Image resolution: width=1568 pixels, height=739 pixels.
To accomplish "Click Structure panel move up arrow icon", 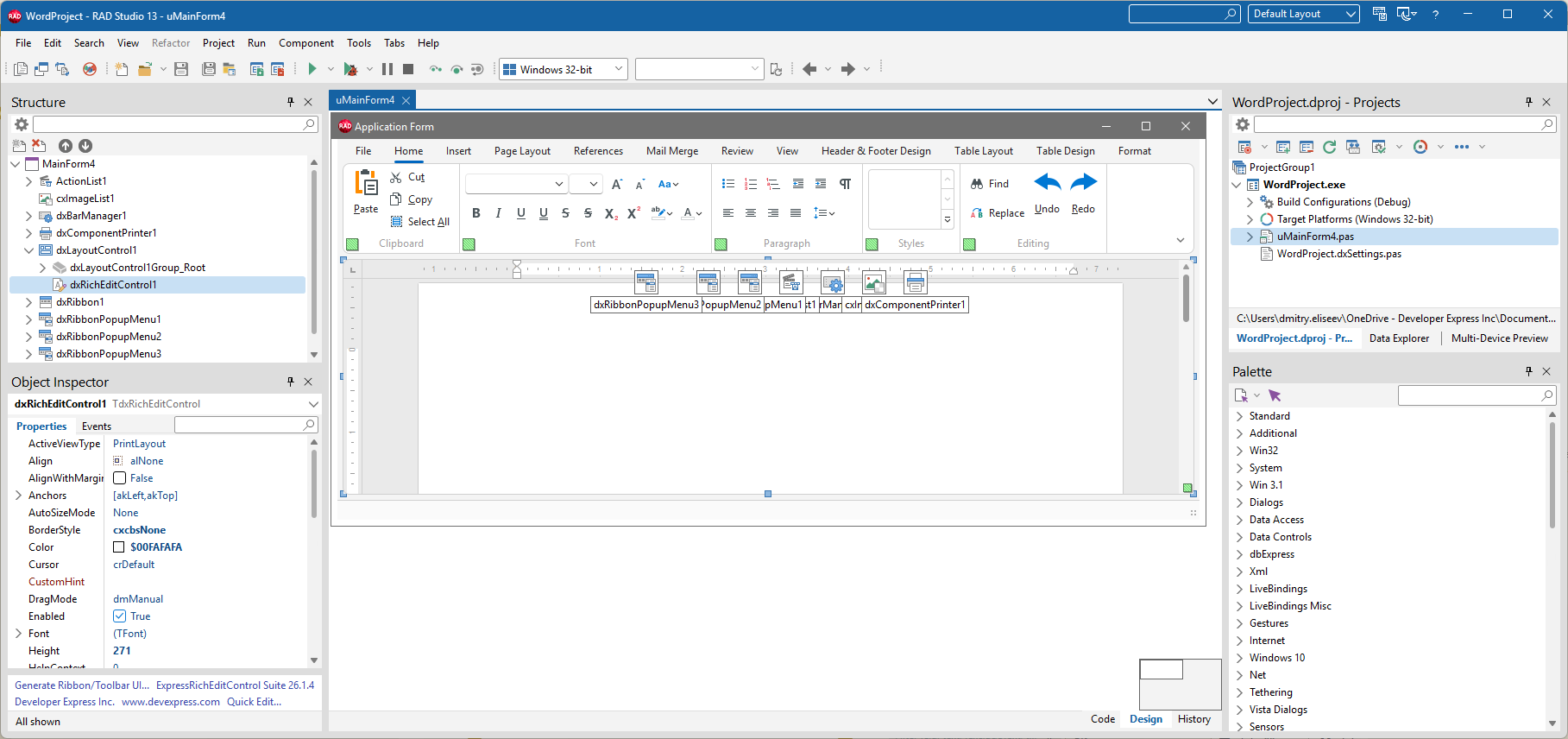I will coord(66,146).
